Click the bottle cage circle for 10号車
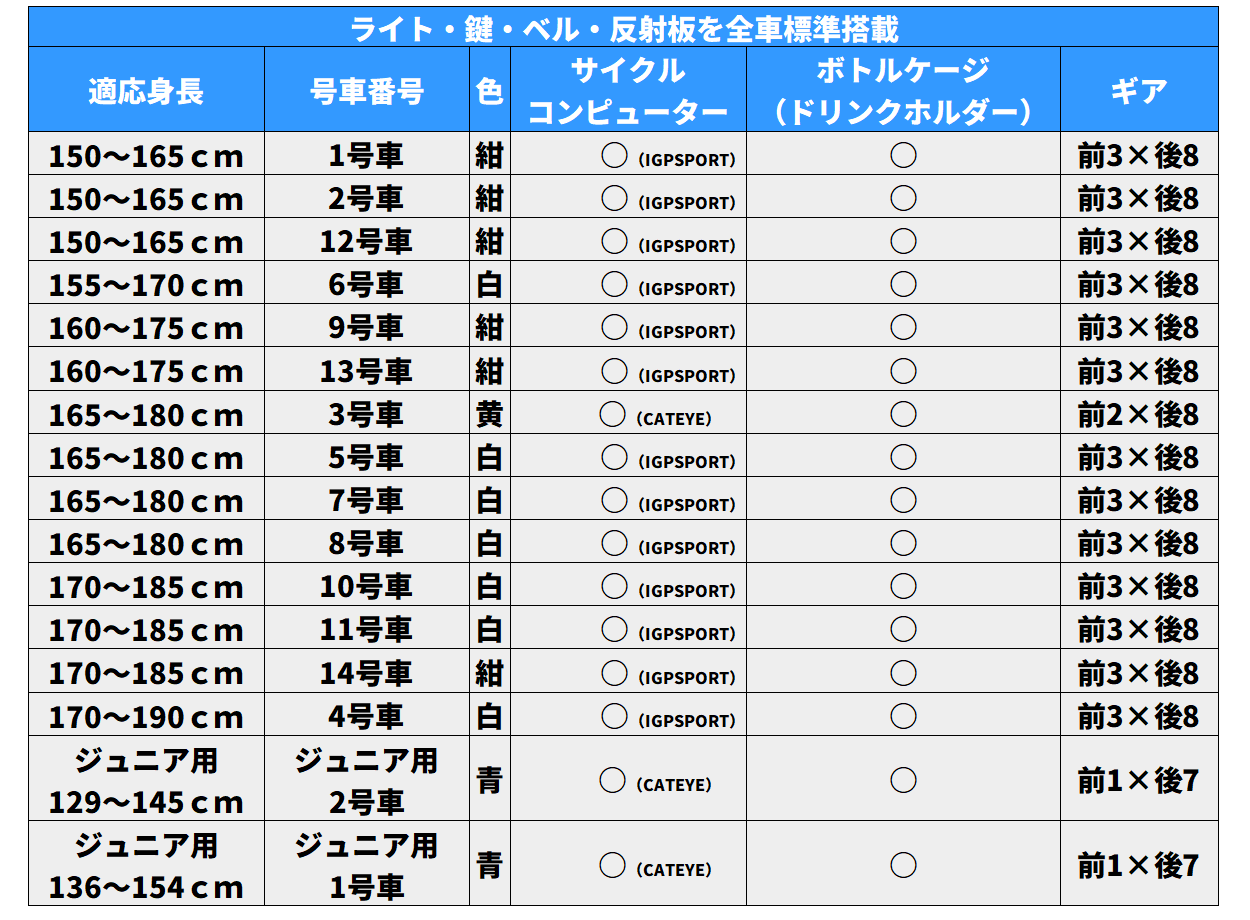Screen dimensions: 1250x920 [903, 586]
